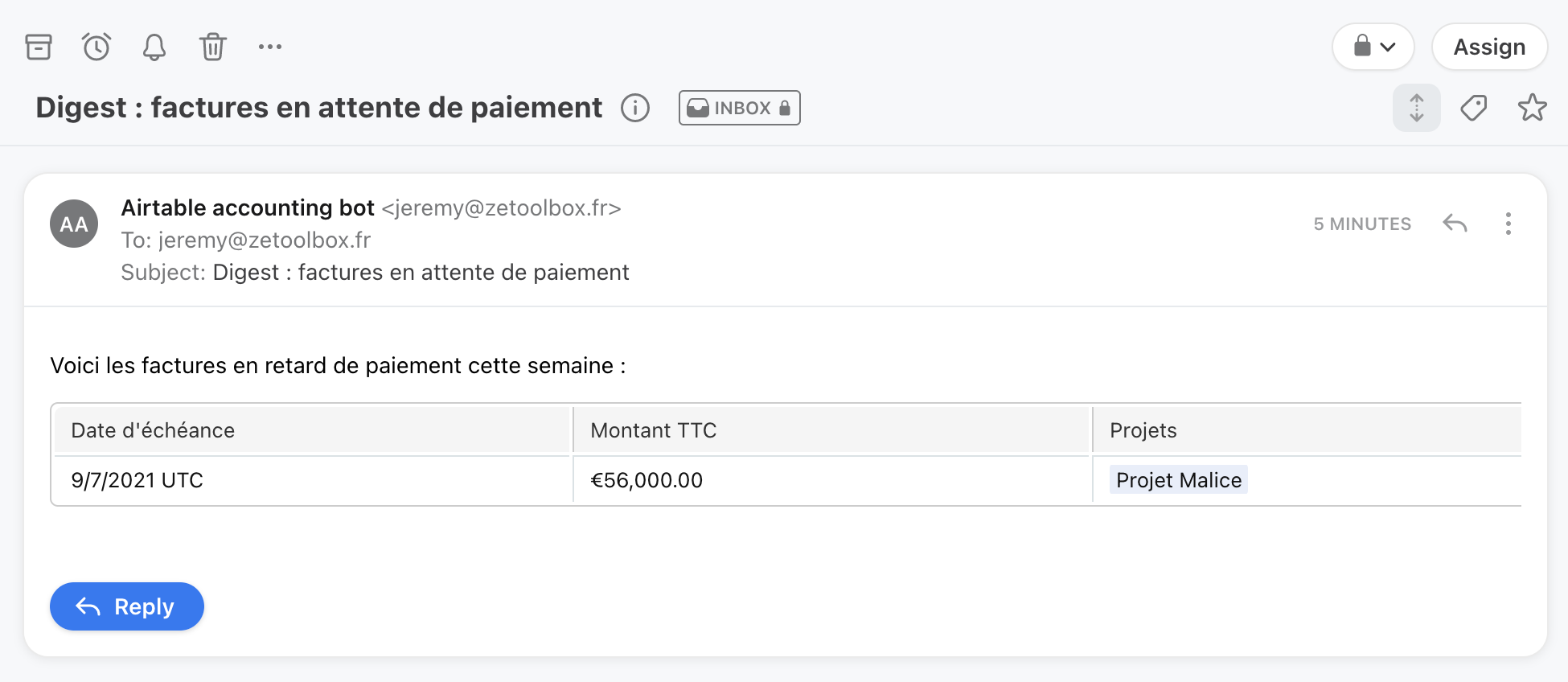This screenshot has height=682, width=1568.
Task: Click the Projets column header
Action: [x=1307, y=430]
